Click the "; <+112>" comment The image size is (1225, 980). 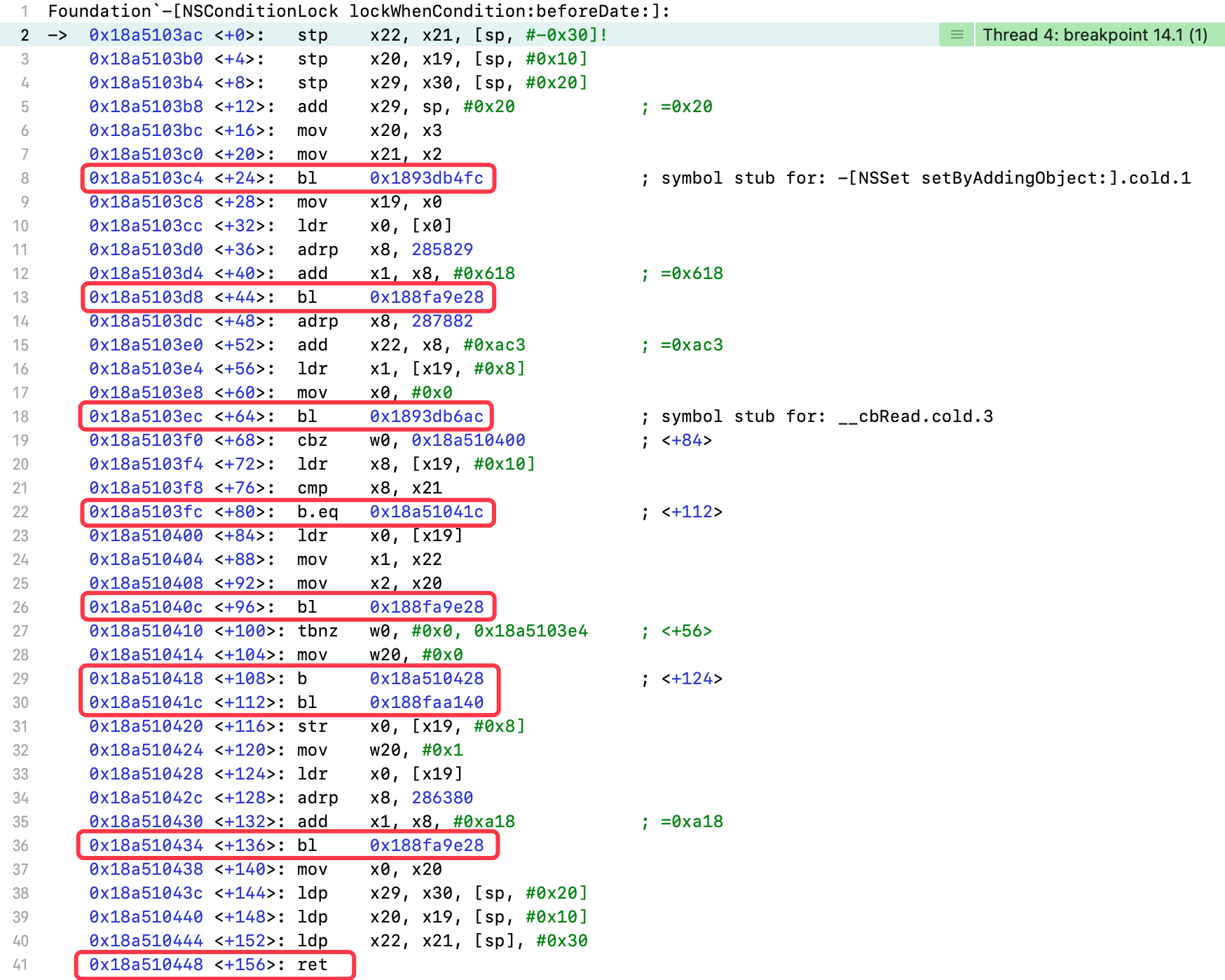pos(681,512)
